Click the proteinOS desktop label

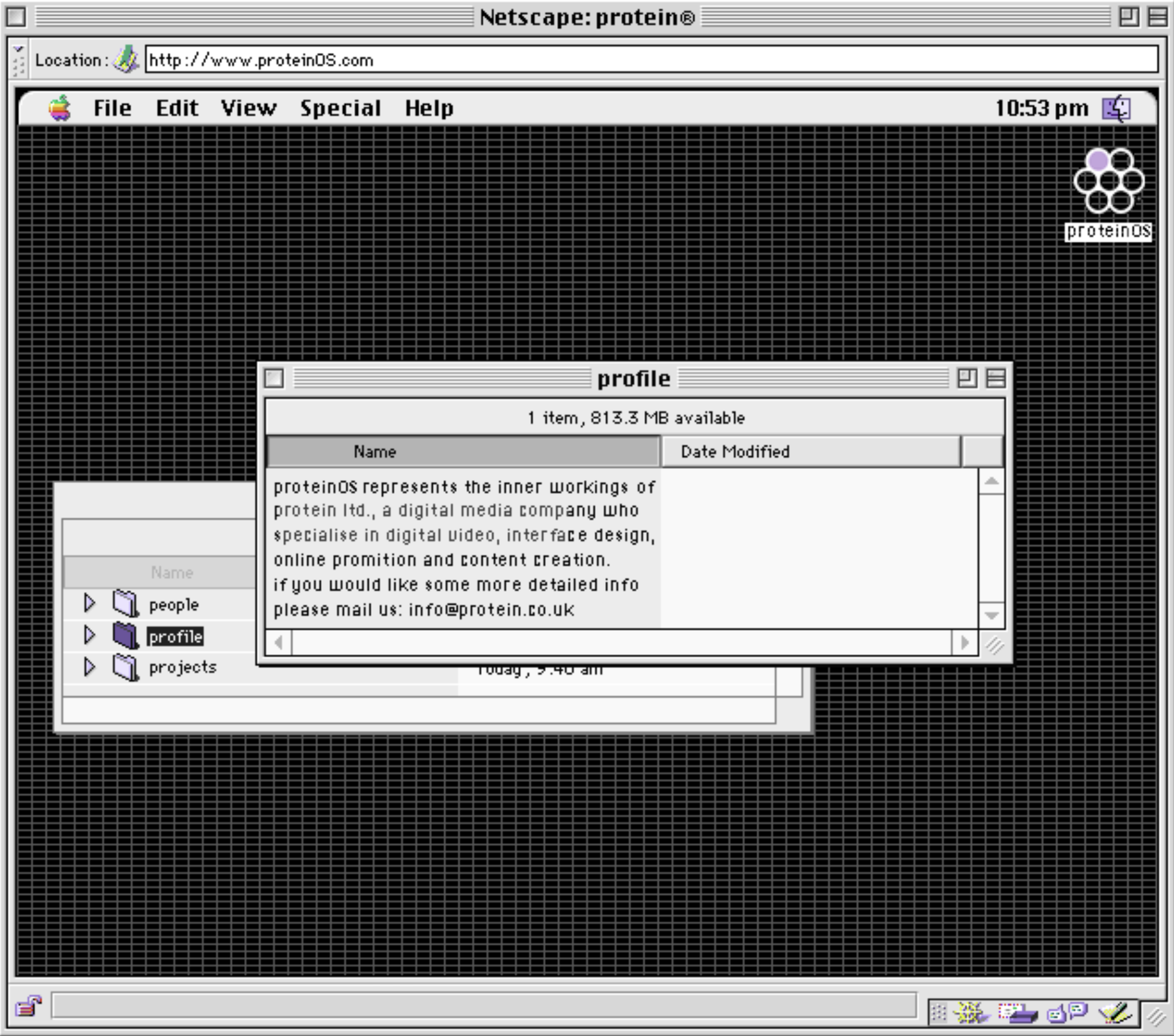coord(1108,231)
